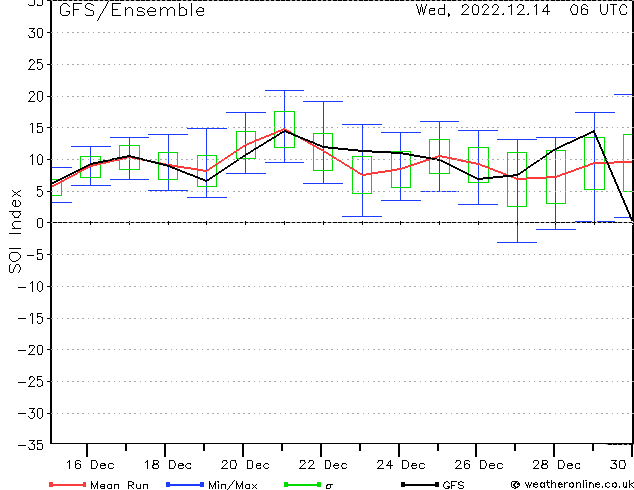Click the green sigma box at 25 Dec
Viewport: 634px width, 490px height.
coord(440,156)
